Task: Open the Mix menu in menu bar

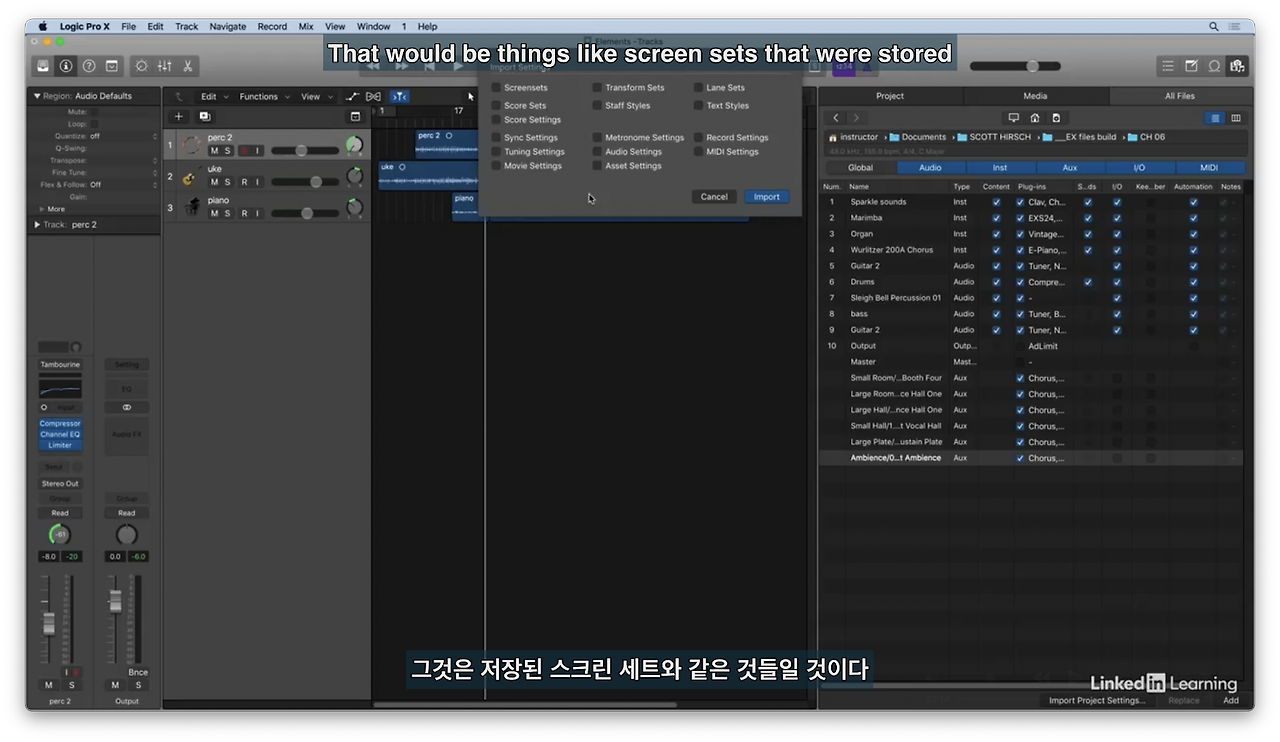Action: pos(306,27)
